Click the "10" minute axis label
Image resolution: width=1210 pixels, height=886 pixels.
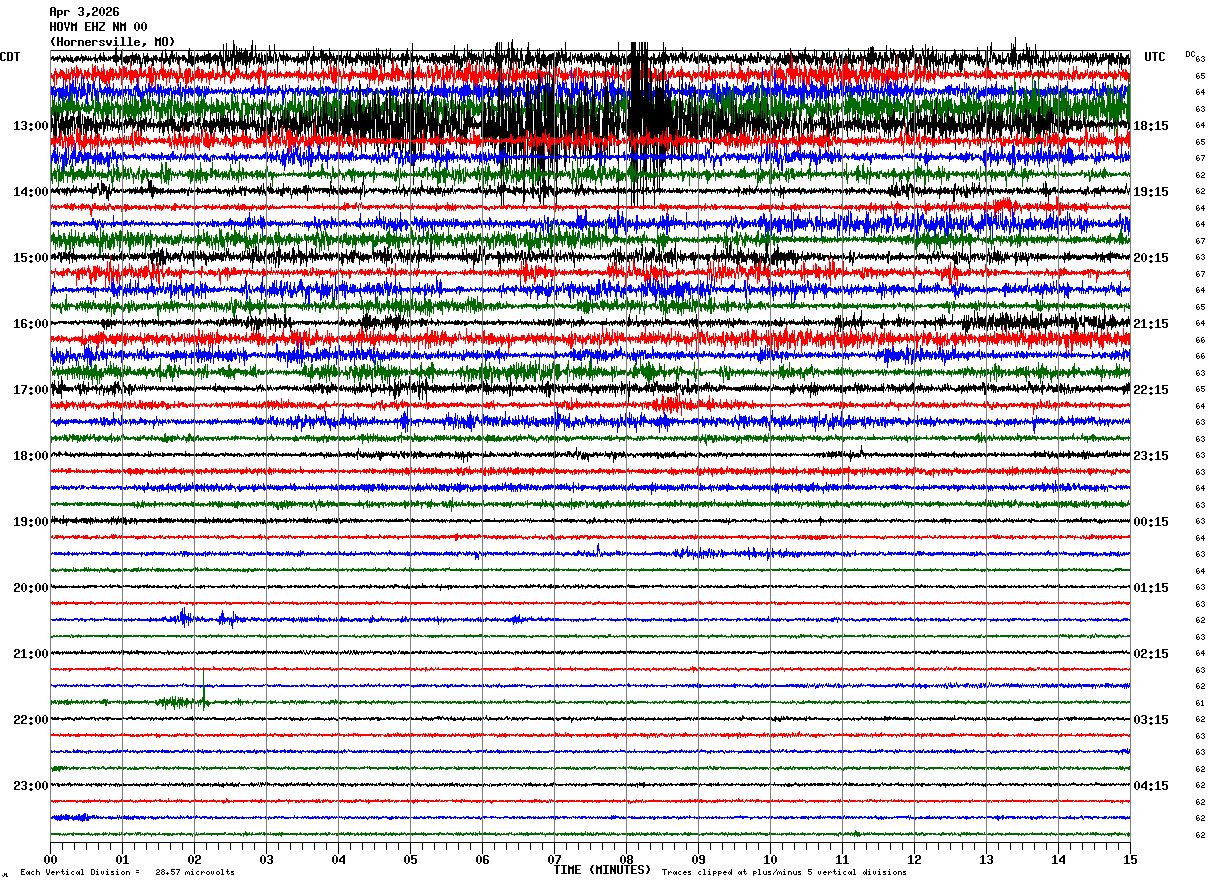coord(770,859)
